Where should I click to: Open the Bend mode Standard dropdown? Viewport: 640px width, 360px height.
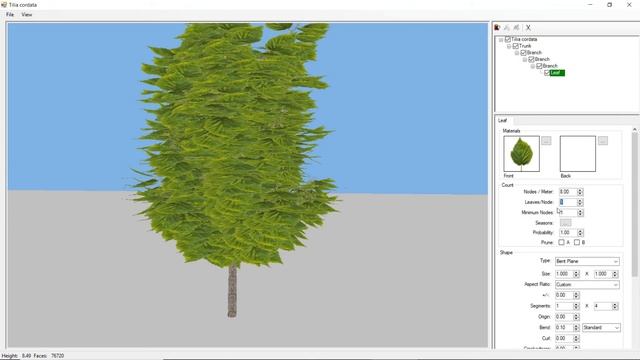601,327
